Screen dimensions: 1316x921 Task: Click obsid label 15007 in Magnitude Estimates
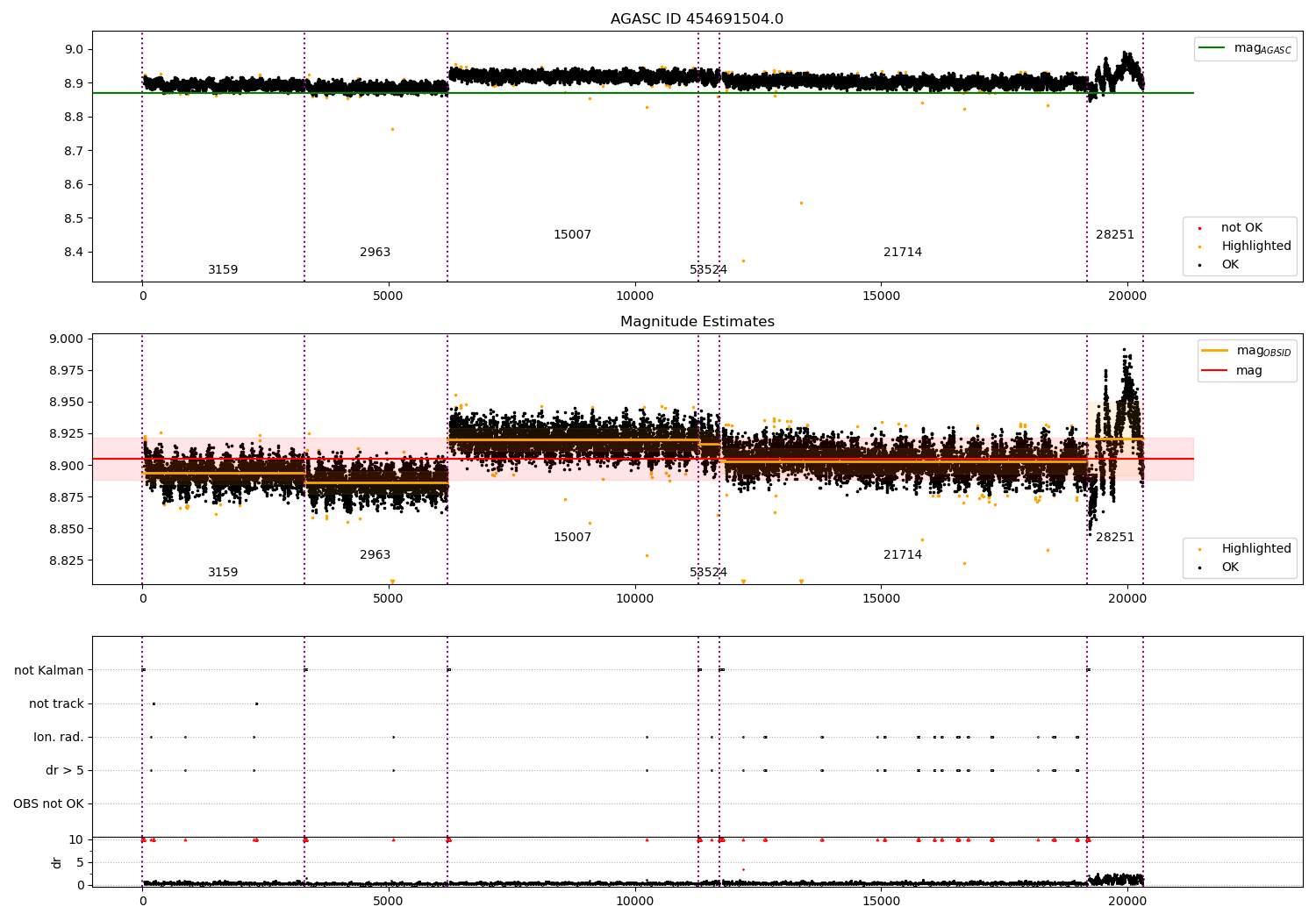point(572,538)
